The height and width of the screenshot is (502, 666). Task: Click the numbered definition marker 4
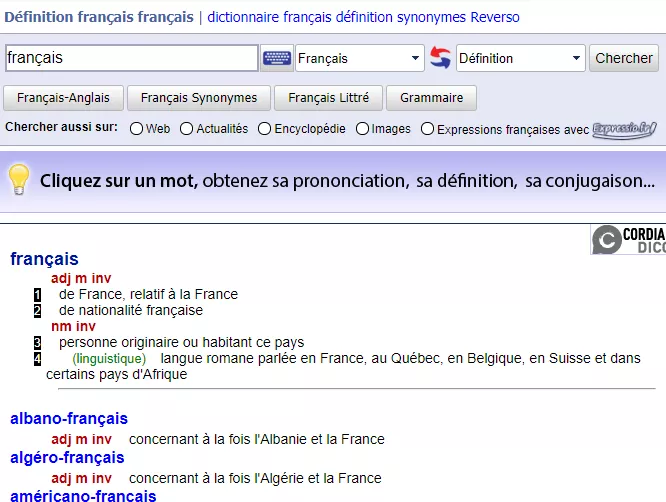(x=37, y=359)
